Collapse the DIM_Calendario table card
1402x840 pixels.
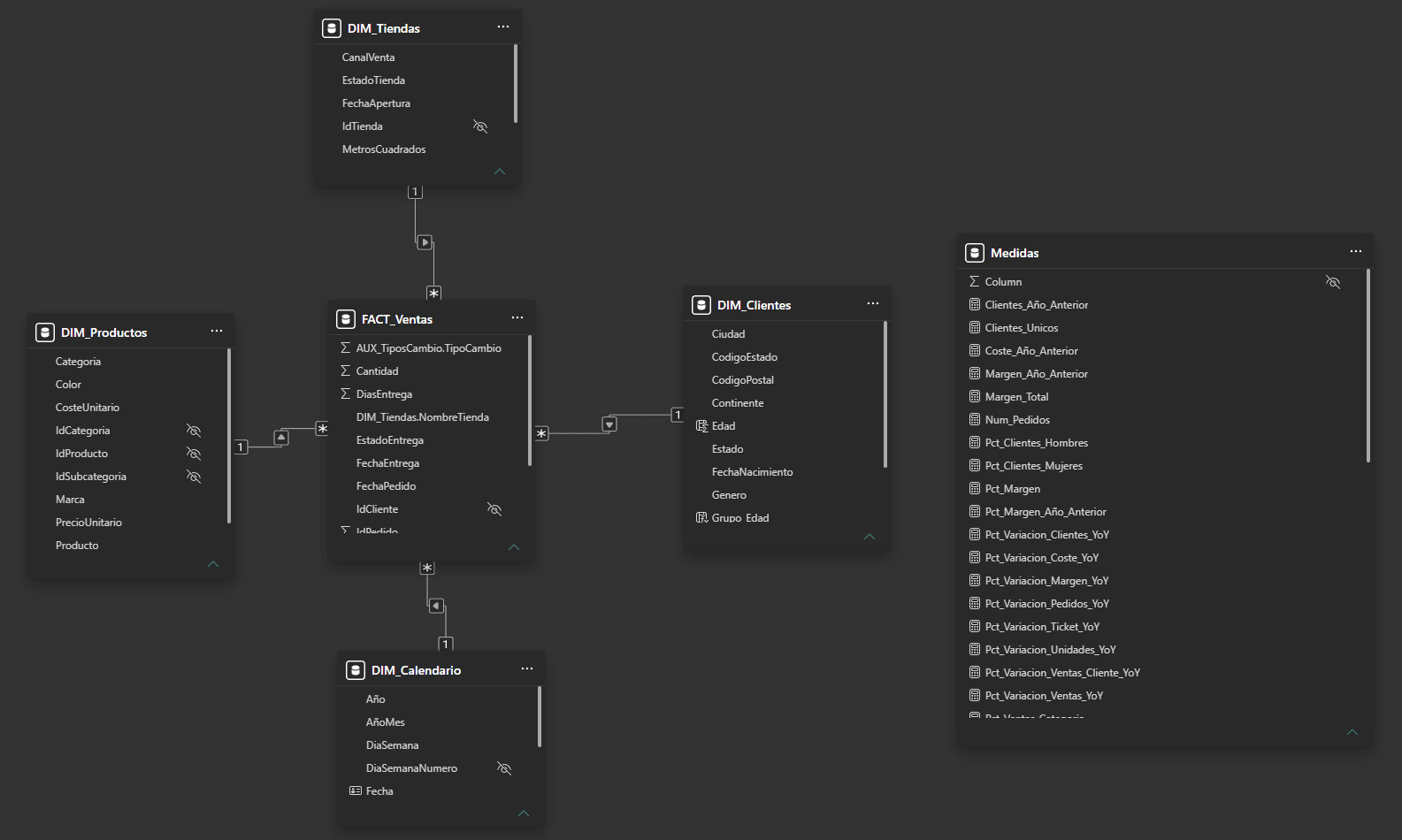[x=524, y=813]
